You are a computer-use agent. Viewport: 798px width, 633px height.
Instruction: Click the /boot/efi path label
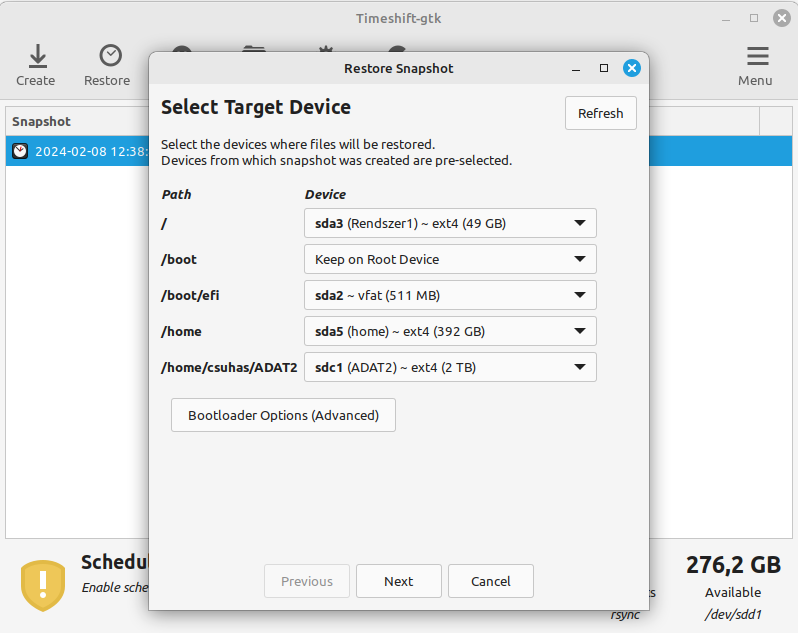click(190, 295)
